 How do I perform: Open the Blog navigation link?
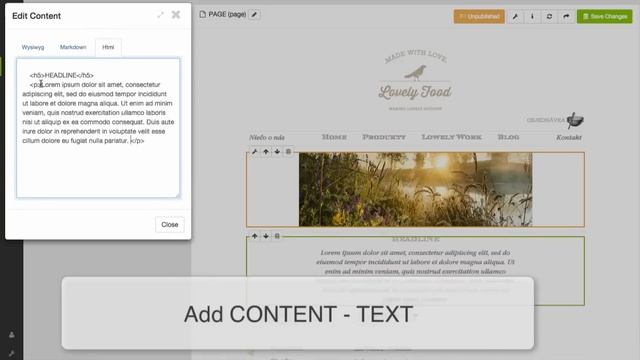tap(509, 137)
